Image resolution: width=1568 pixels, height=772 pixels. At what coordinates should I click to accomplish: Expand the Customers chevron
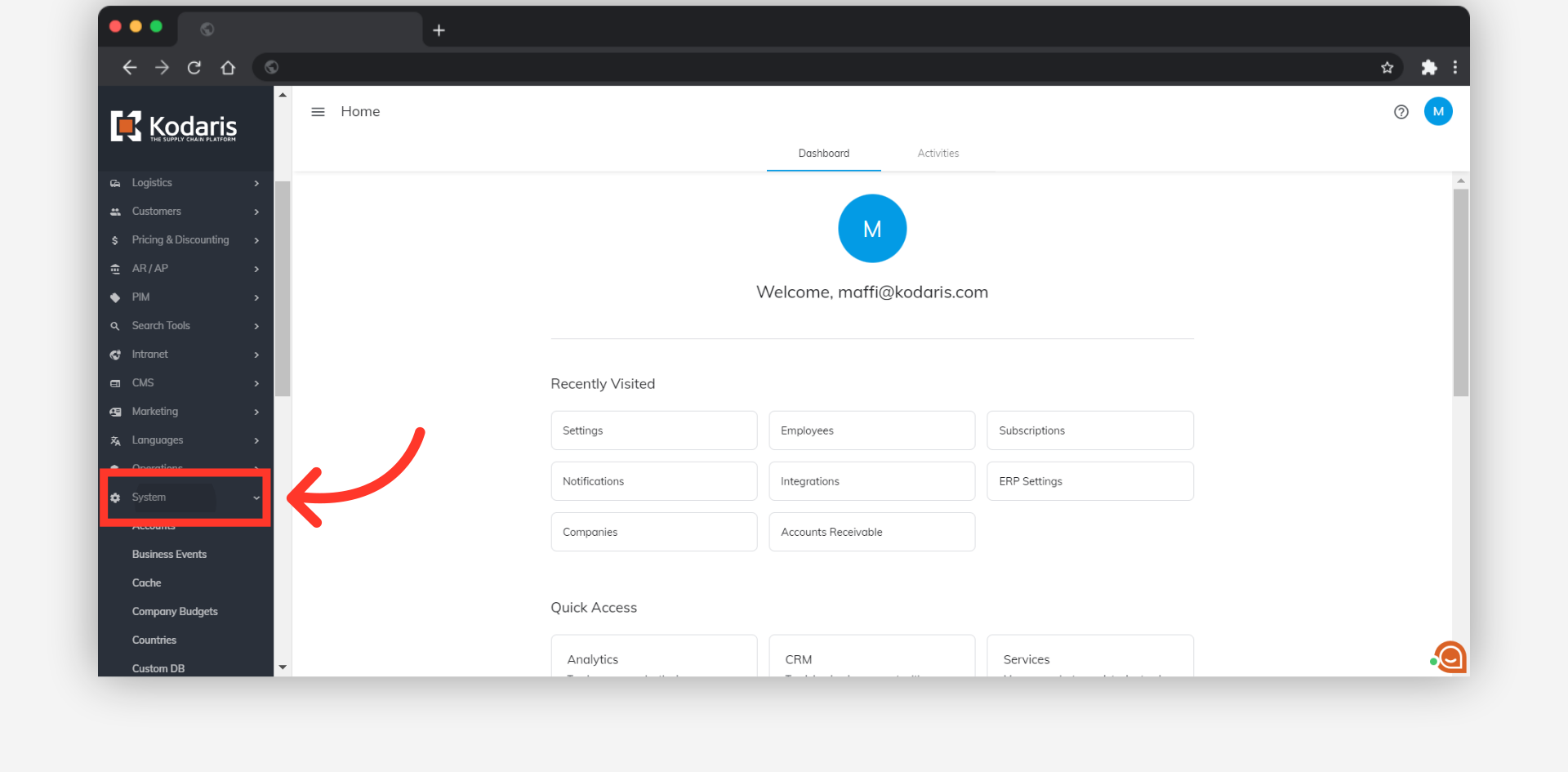click(256, 212)
